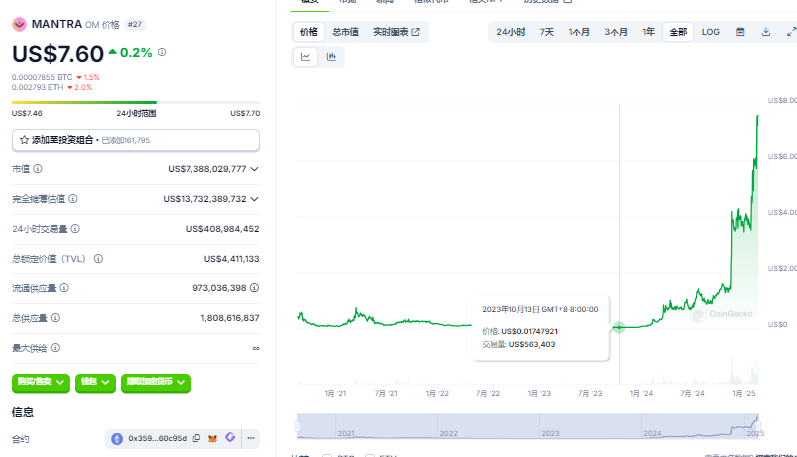Viewport: 797px width, 457px height.
Task: Open the 实时图表 tab
Action: coord(396,32)
